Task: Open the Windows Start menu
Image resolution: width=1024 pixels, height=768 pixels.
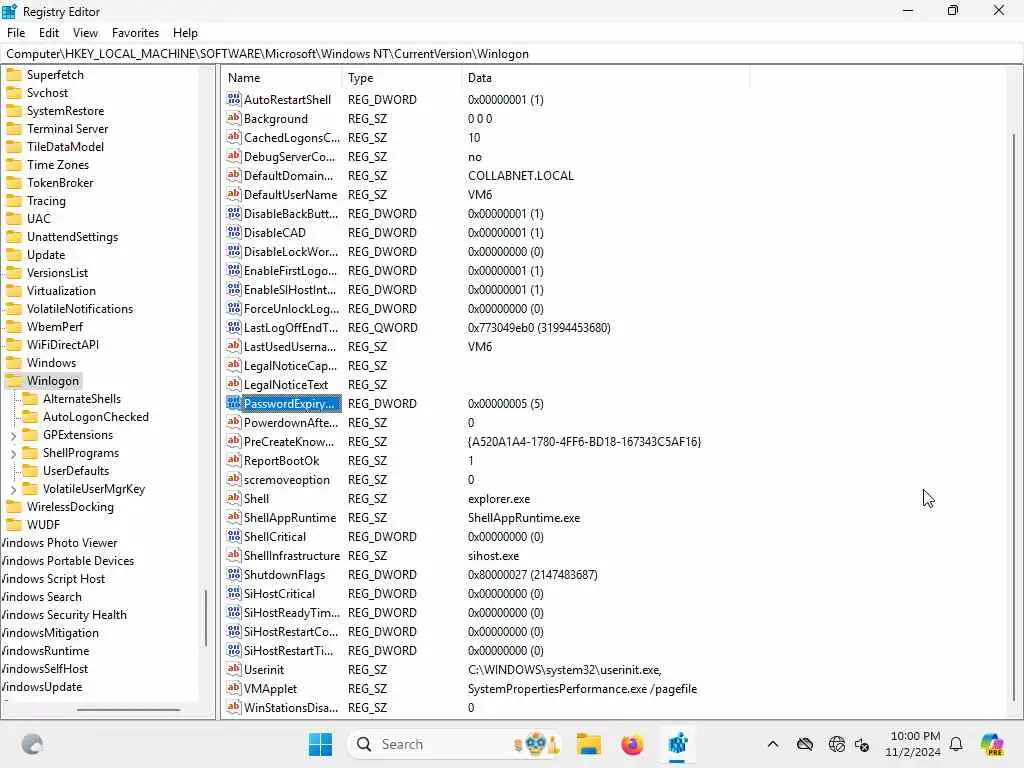Action: 320,744
